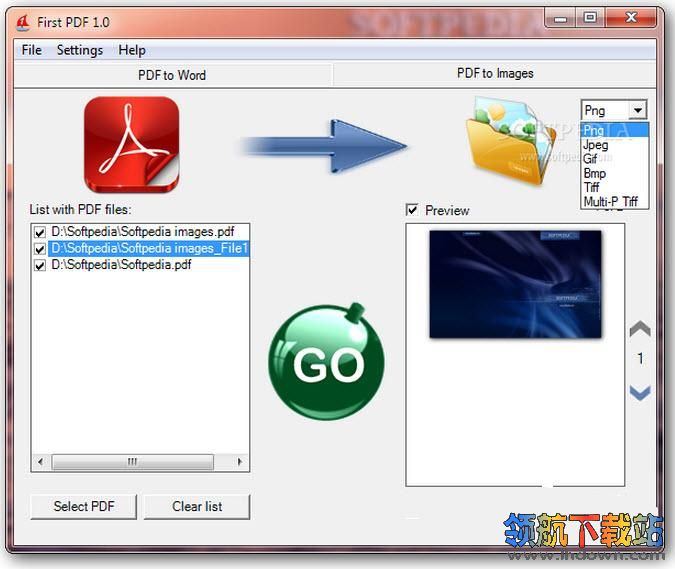Choose Png from the format list
Image resolution: width=675 pixels, height=569 pixels.
(614, 130)
